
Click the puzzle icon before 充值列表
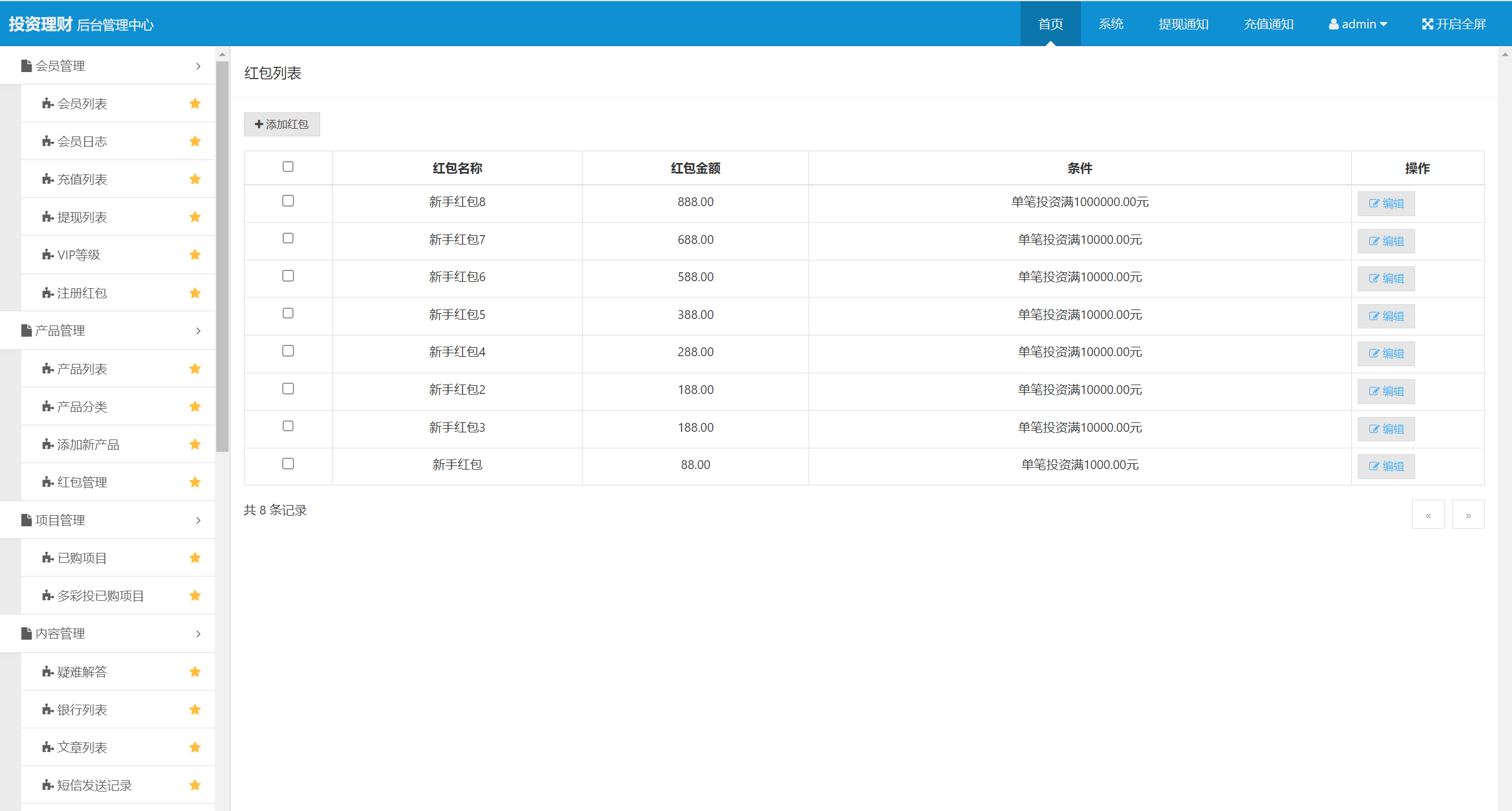point(48,179)
